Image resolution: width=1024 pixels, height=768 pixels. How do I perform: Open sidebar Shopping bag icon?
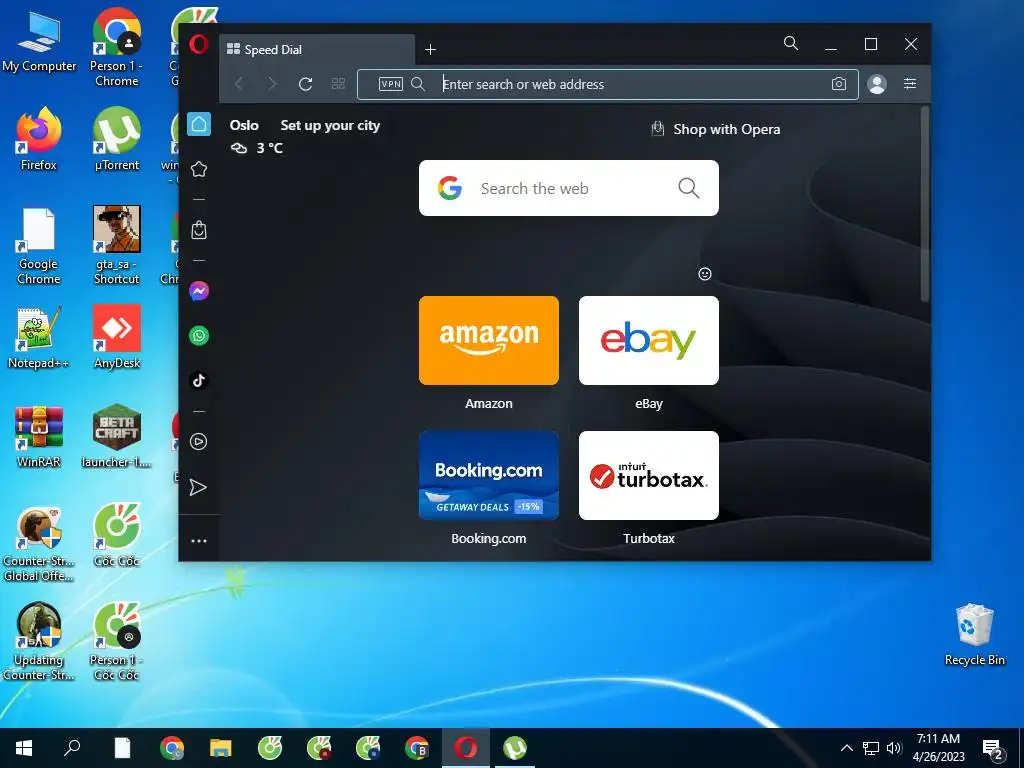click(x=199, y=230)
